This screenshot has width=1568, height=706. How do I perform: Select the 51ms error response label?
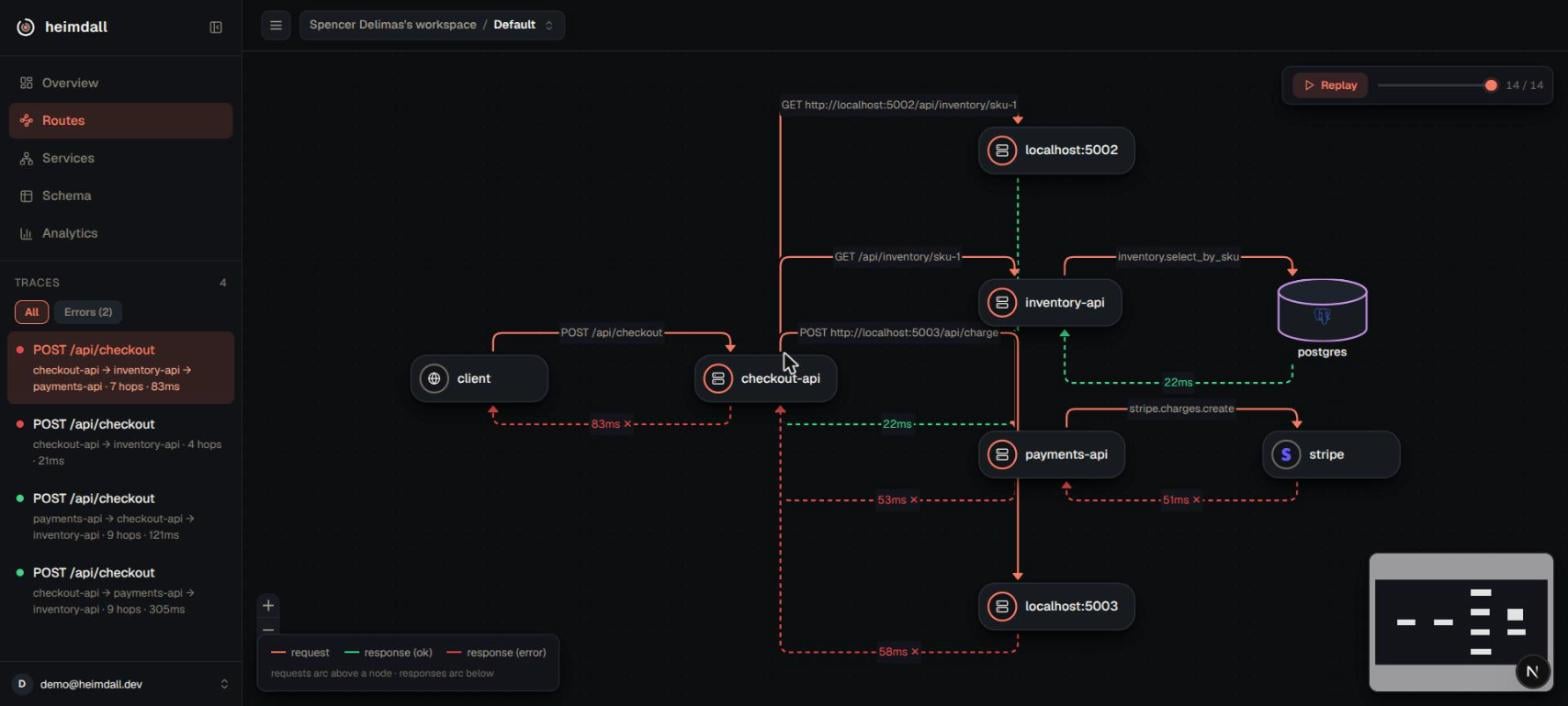1181,500
